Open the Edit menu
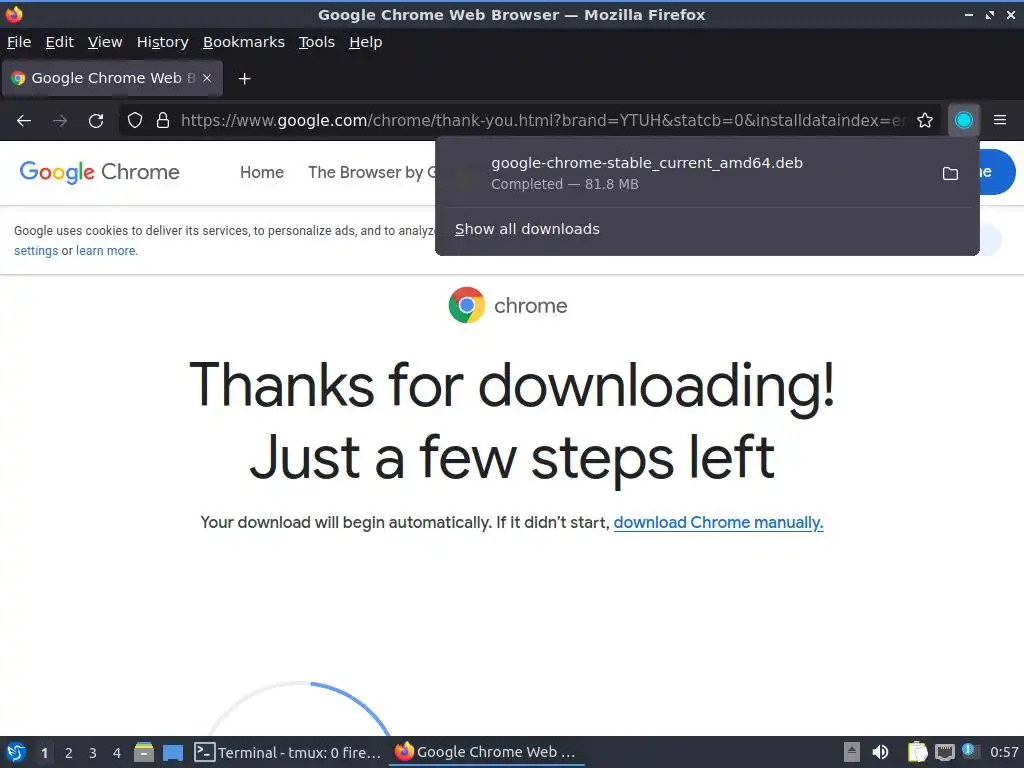Image resolution: width=1024 pixels, height=768 pixels. pos(59,42)
